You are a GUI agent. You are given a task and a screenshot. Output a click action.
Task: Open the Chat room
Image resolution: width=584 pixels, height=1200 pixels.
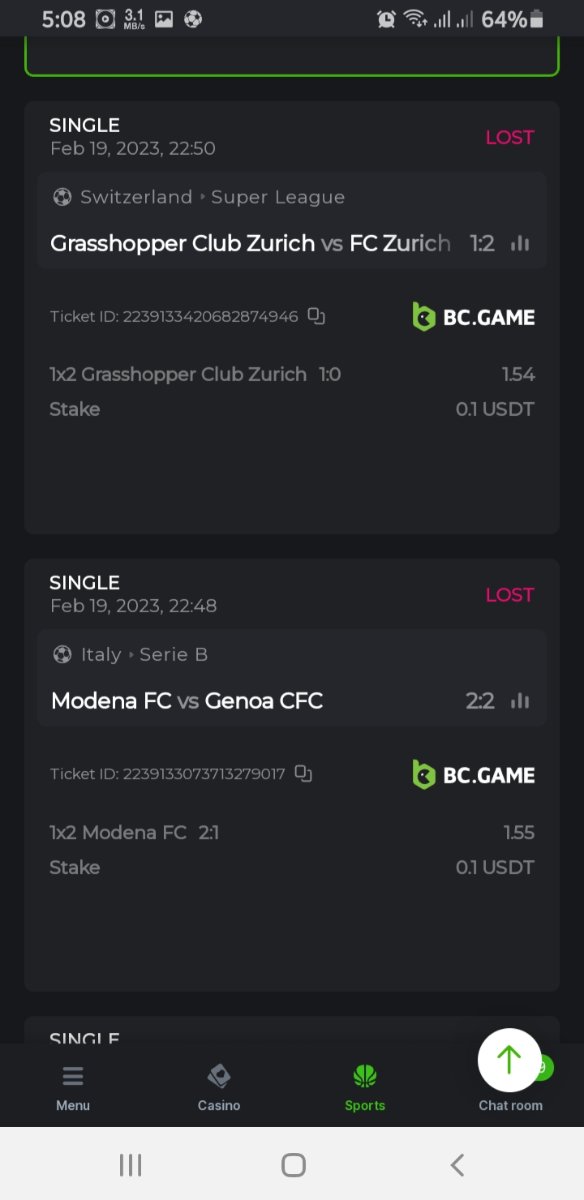tap(510, 1105)
